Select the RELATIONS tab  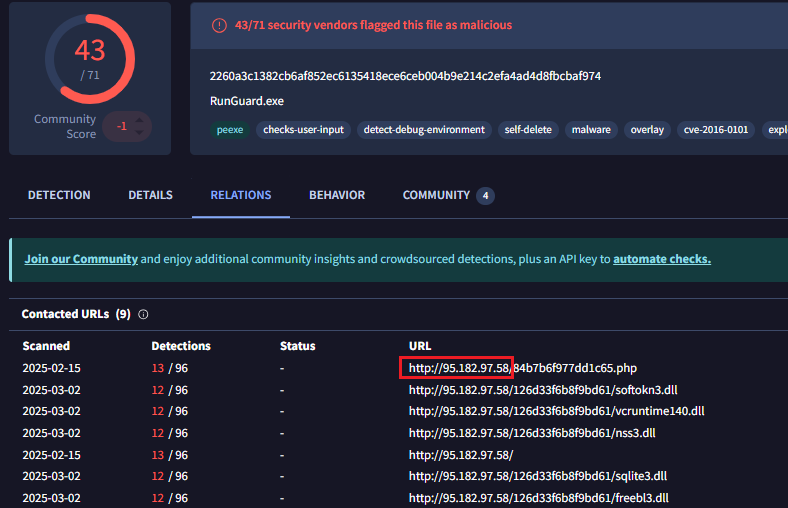click(x=241, y=195)
